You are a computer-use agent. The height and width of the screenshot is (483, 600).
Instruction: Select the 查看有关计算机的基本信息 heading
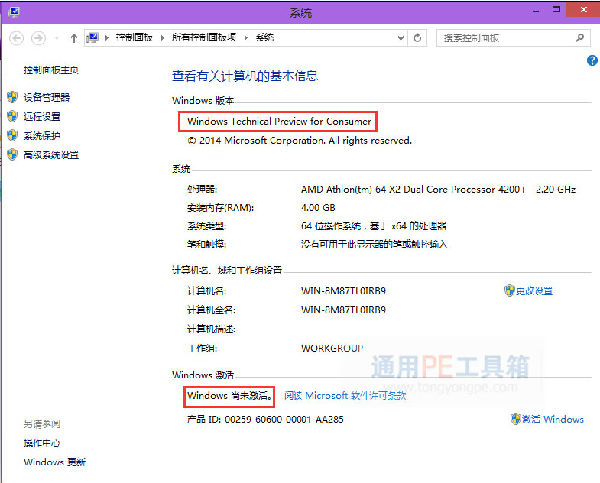[x=245, y=76]
